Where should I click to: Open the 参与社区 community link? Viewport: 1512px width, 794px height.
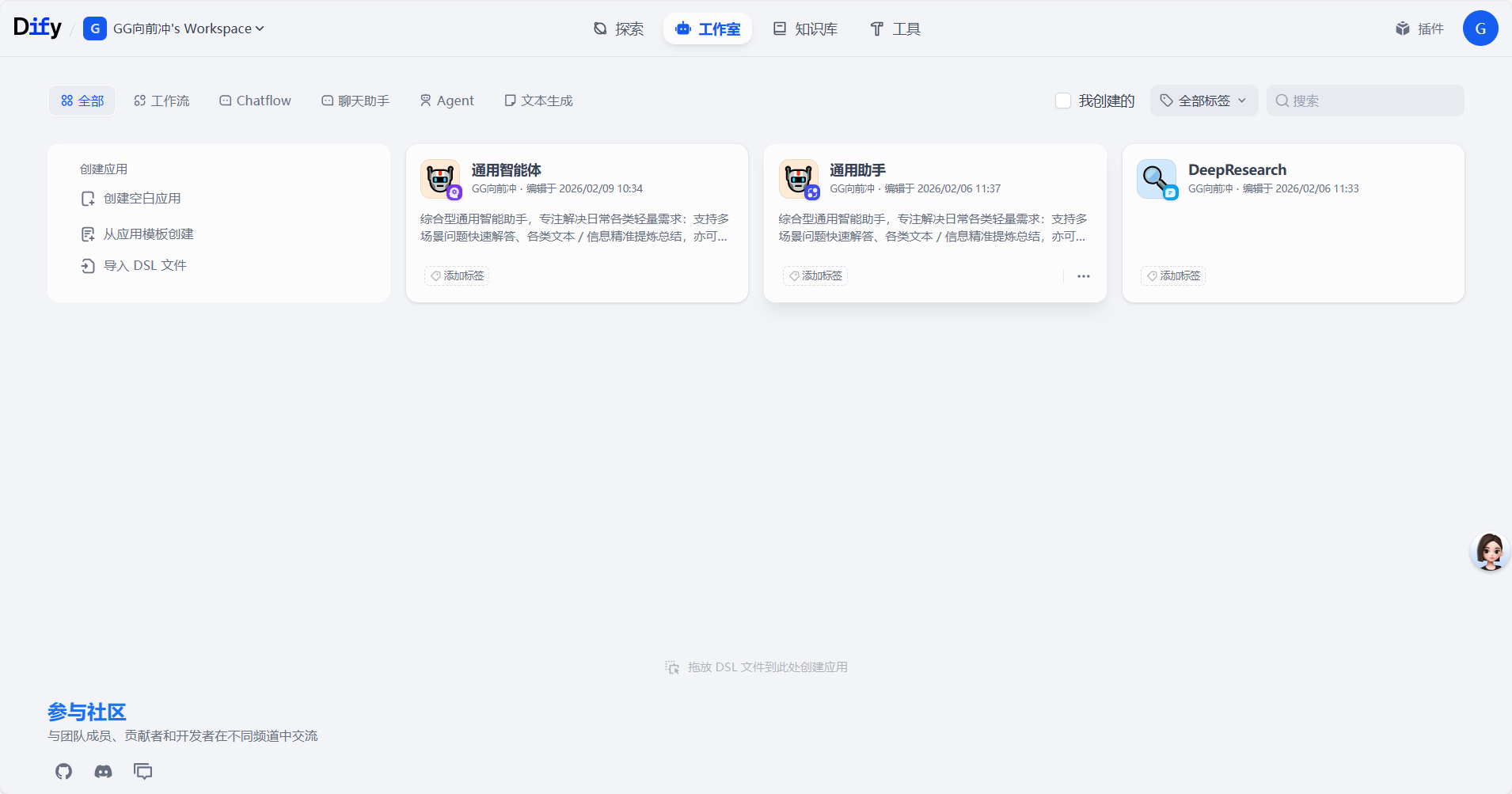tap(86, 712)
